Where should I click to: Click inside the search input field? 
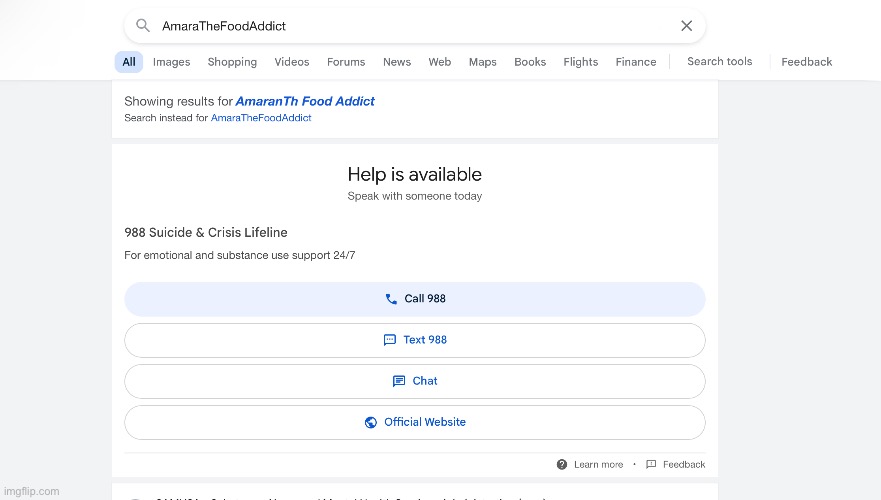(400, 26)
